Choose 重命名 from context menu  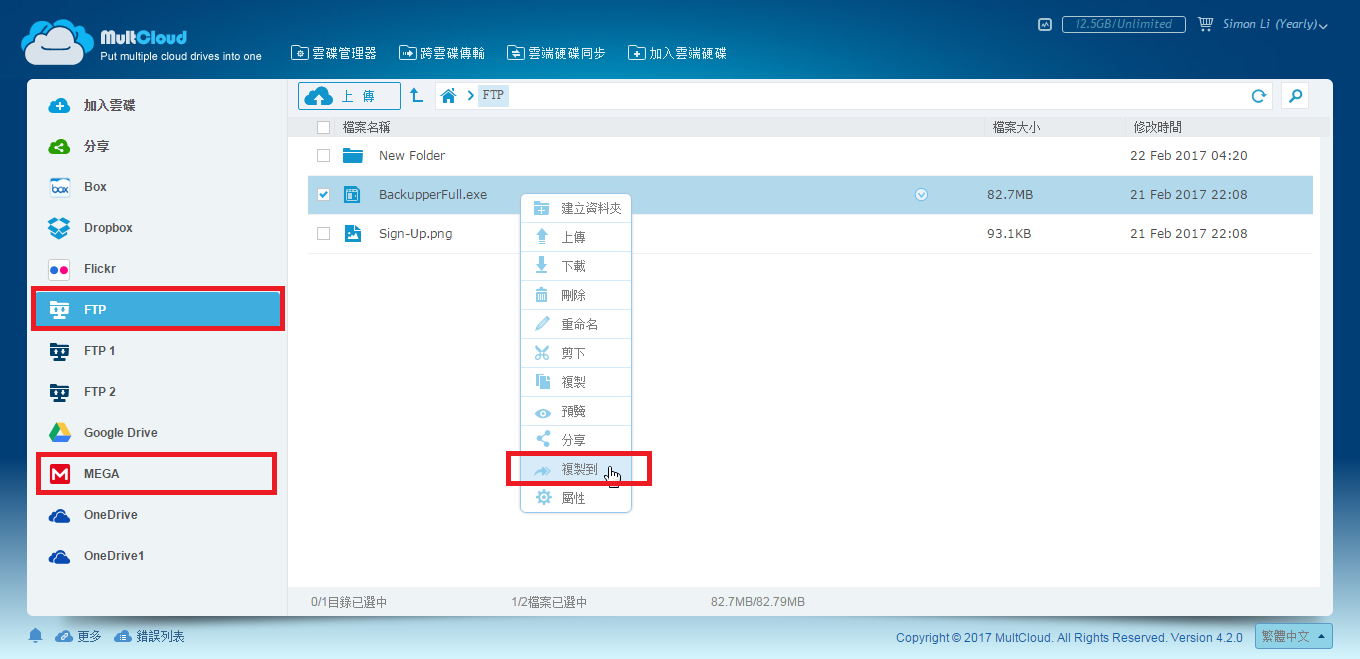[x=578, y=324]
